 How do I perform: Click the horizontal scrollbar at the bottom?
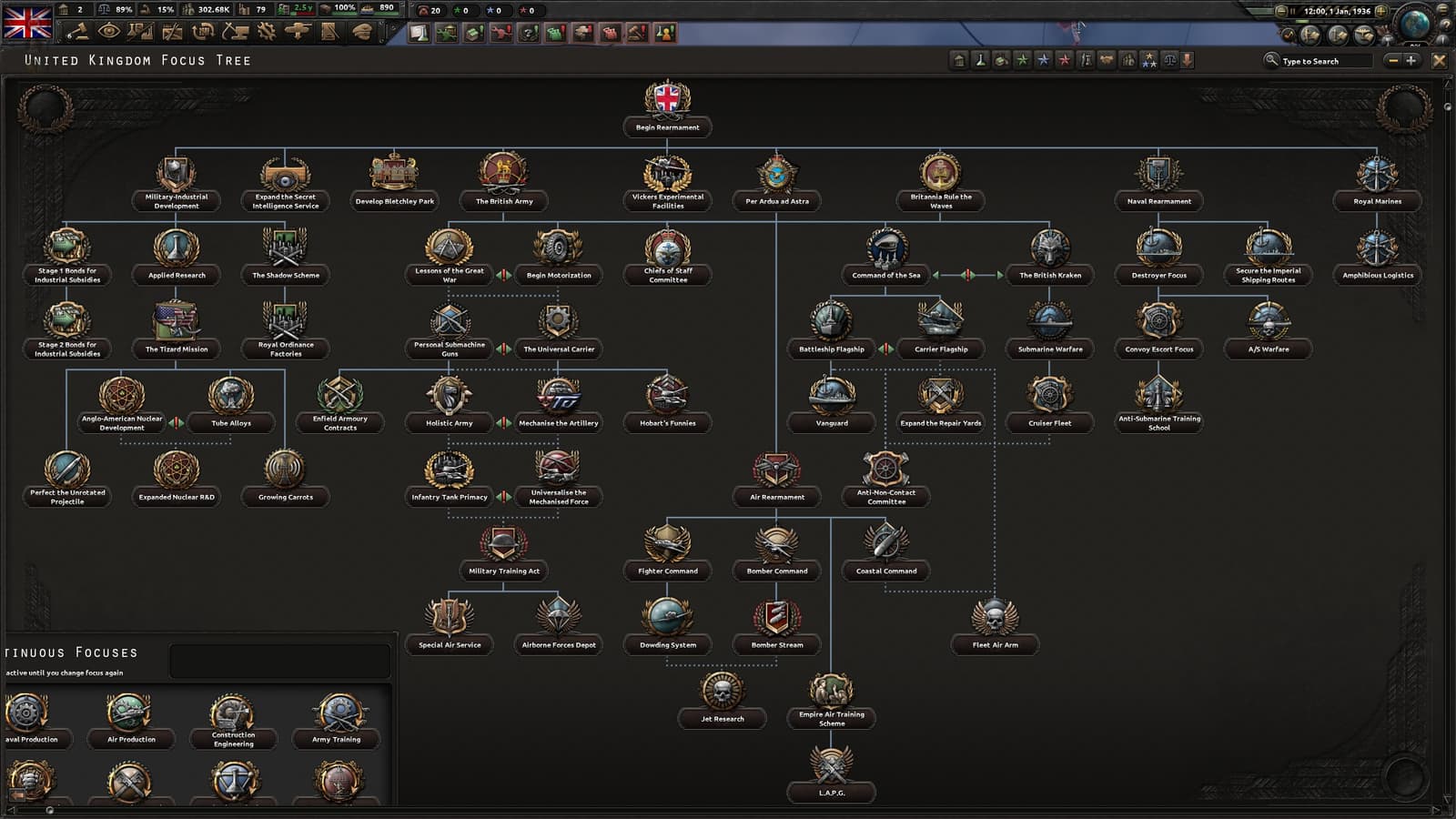[x=728, y=810]
